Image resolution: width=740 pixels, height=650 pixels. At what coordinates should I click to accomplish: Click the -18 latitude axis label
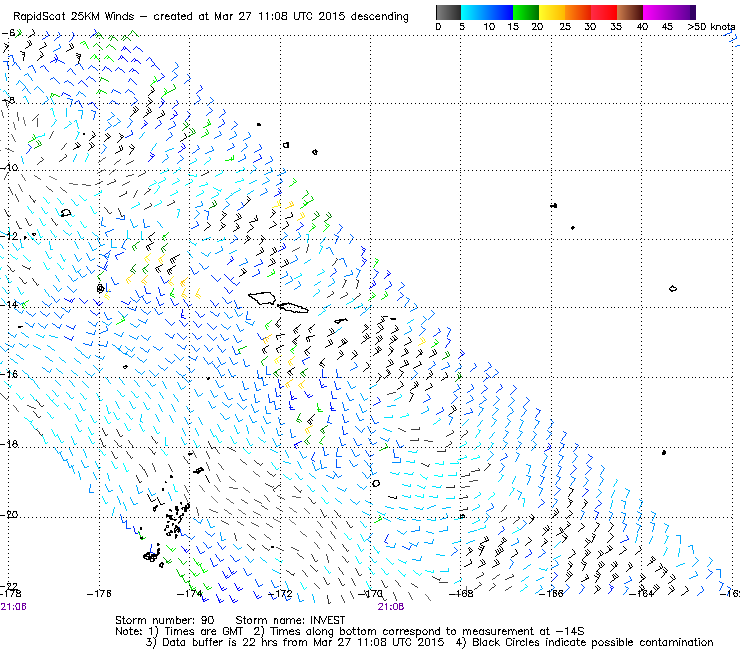tap(9, 444)
